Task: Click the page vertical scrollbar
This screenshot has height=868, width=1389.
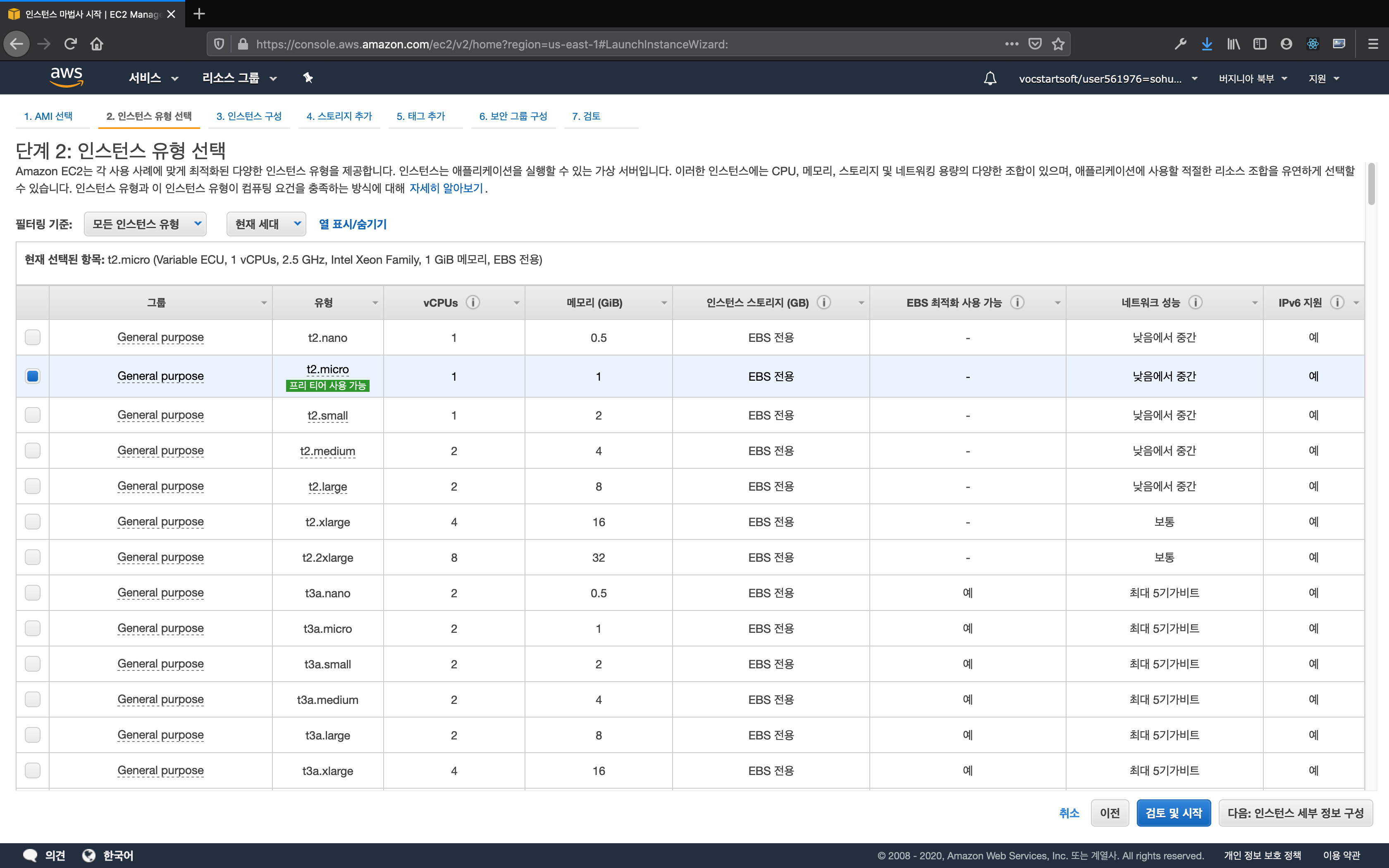Action: (x=1371, y=184)
